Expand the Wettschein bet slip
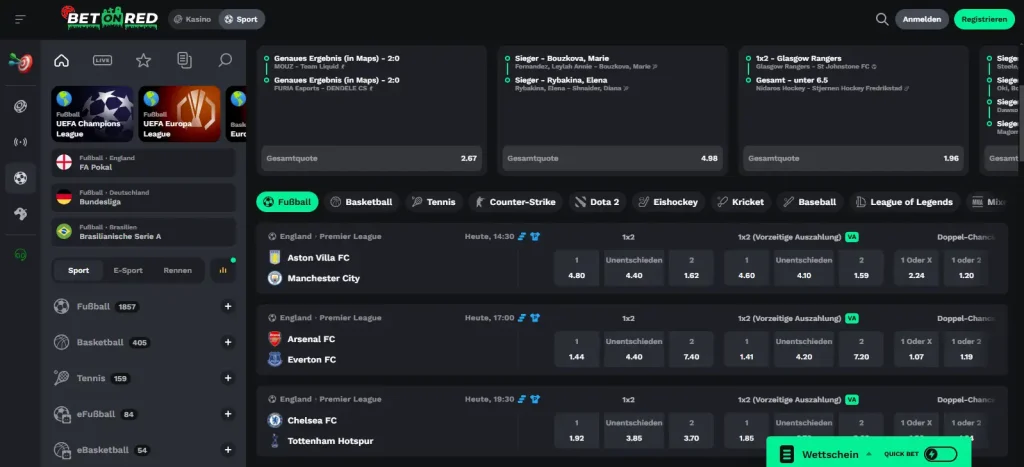This screenshot has width=1024, height=467. (827, 454)
